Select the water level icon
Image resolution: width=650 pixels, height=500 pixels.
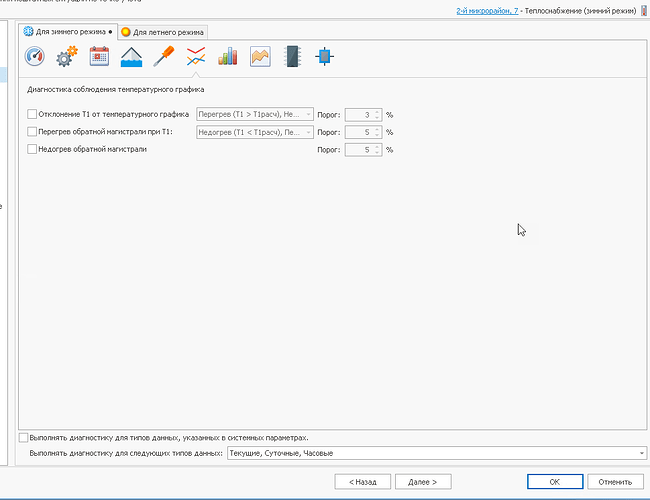(132, 57)
